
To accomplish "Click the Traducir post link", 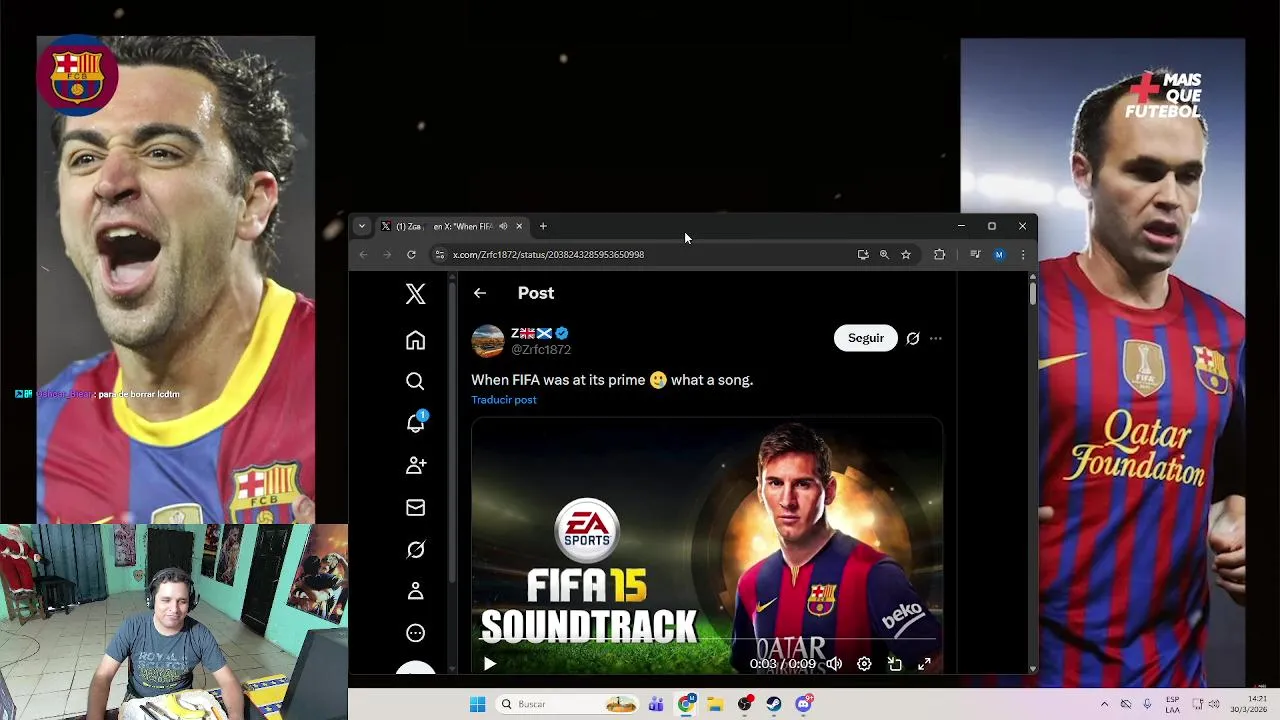I will [504, 400].
